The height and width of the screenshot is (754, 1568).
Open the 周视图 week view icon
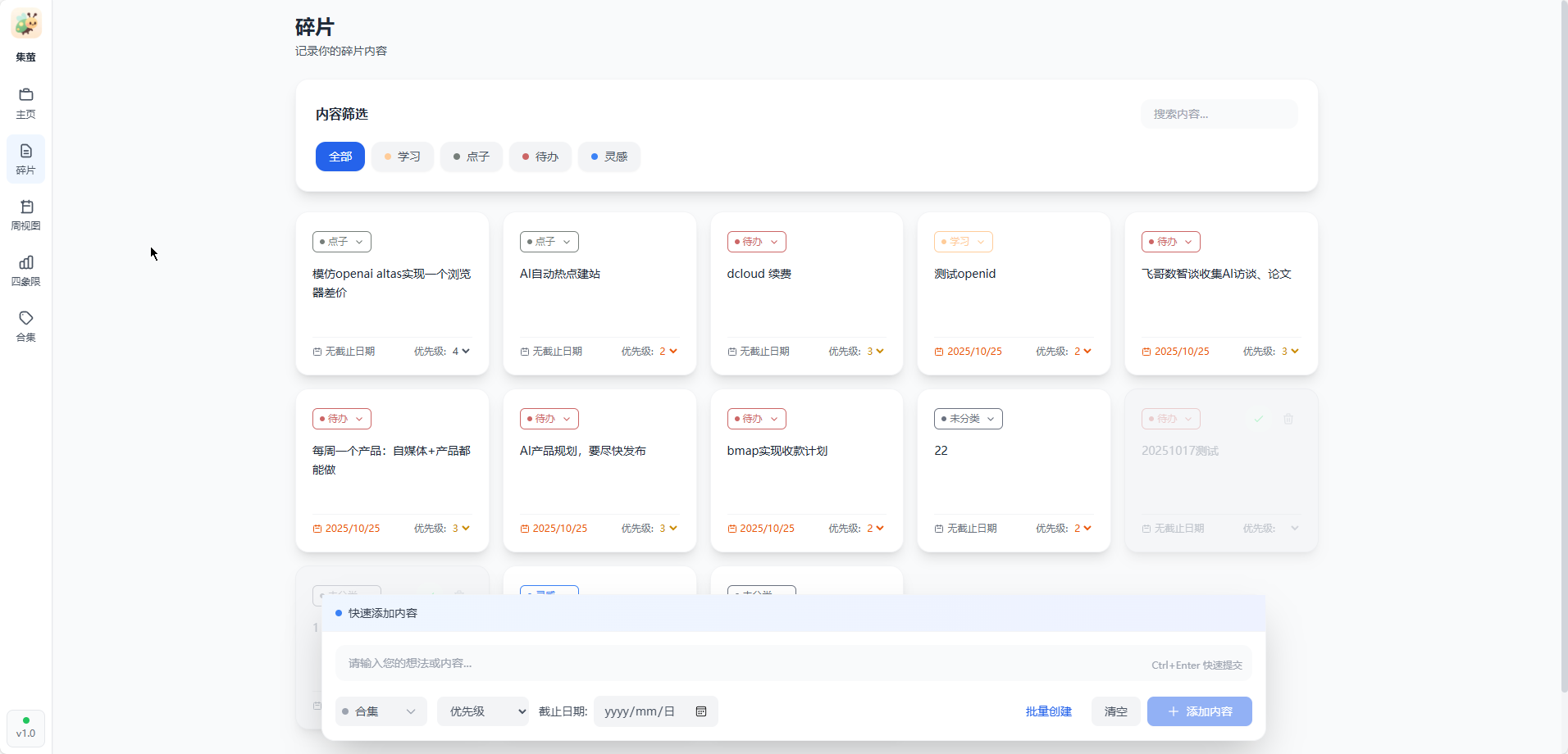click(26, 207)
